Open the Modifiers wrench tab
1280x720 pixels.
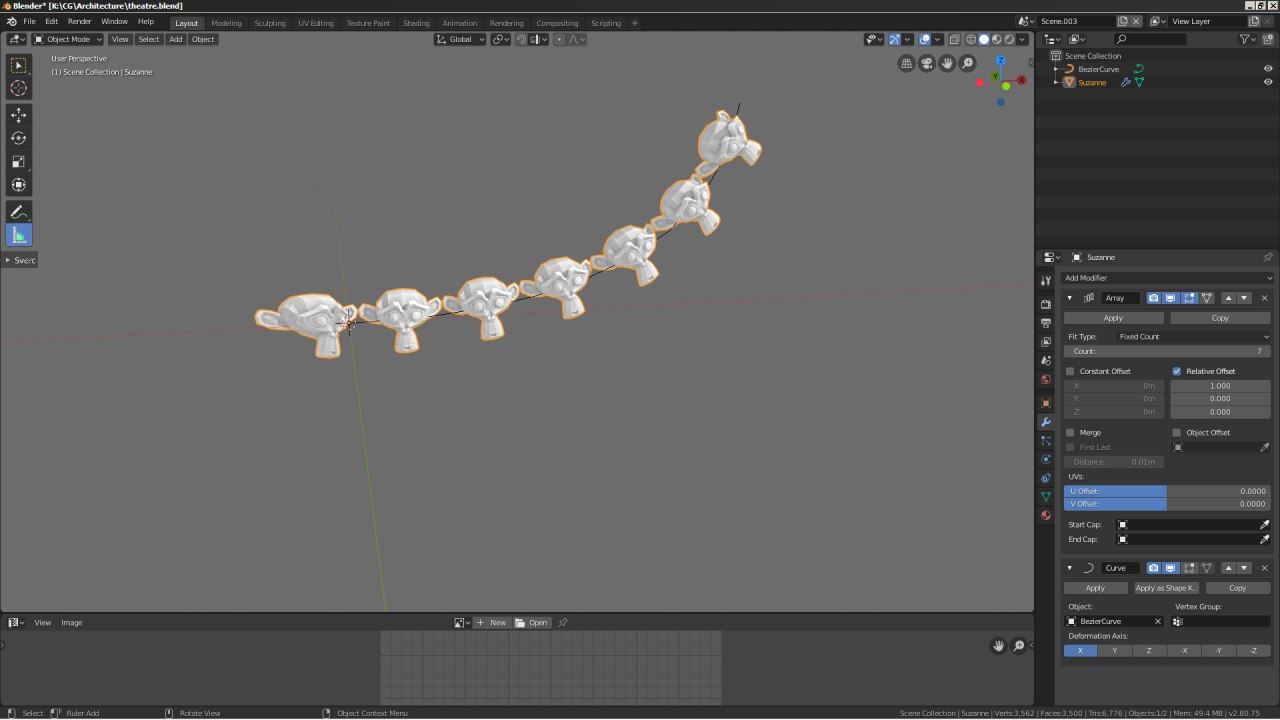1046,422
